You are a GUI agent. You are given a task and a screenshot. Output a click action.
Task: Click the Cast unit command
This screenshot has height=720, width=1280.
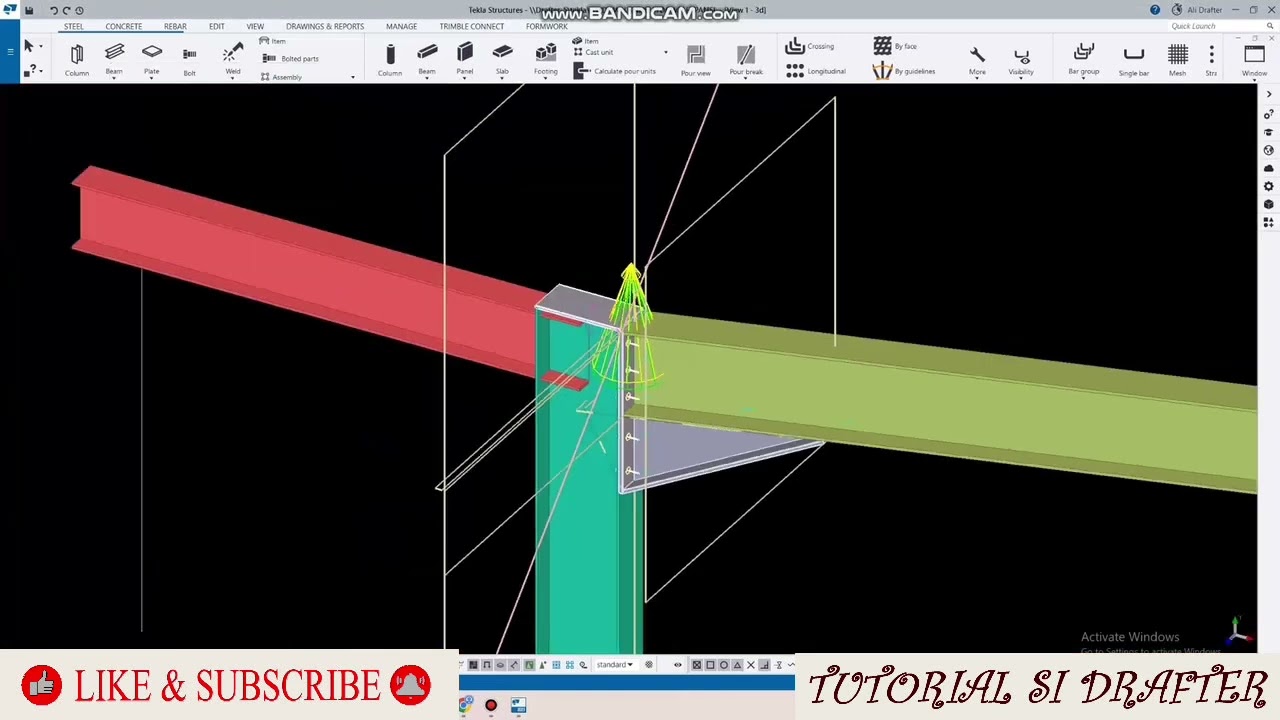tap(593, 52)
